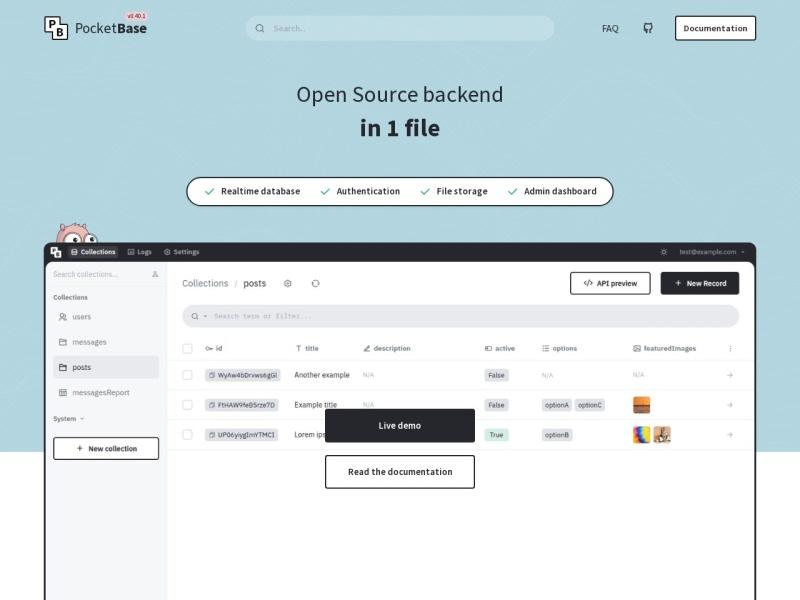Viewport: 800px width, 600px height.
Task: Focus the Search collections field
Action: (100, 274)
